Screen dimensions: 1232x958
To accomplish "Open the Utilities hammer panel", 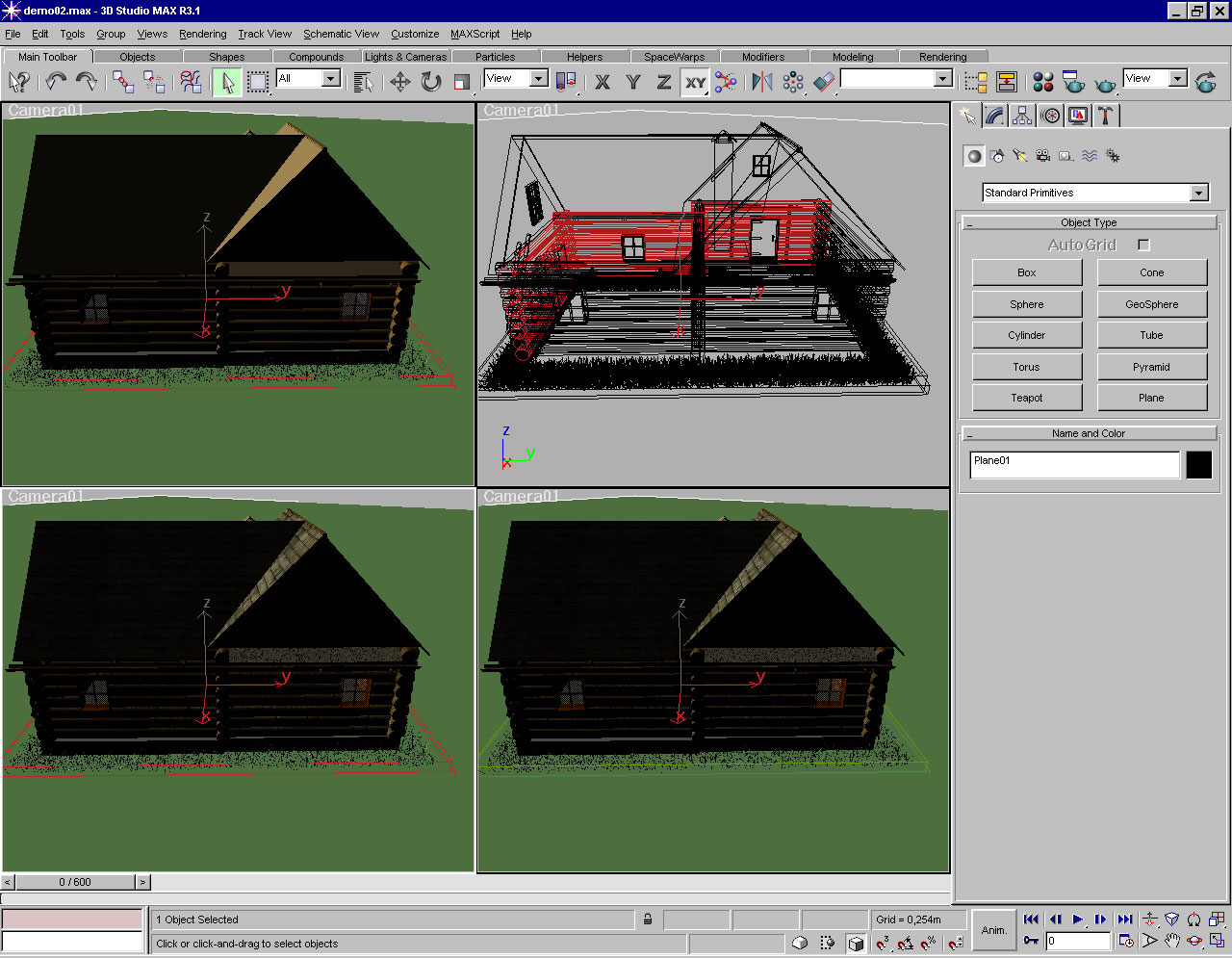I will point(1105,116).
